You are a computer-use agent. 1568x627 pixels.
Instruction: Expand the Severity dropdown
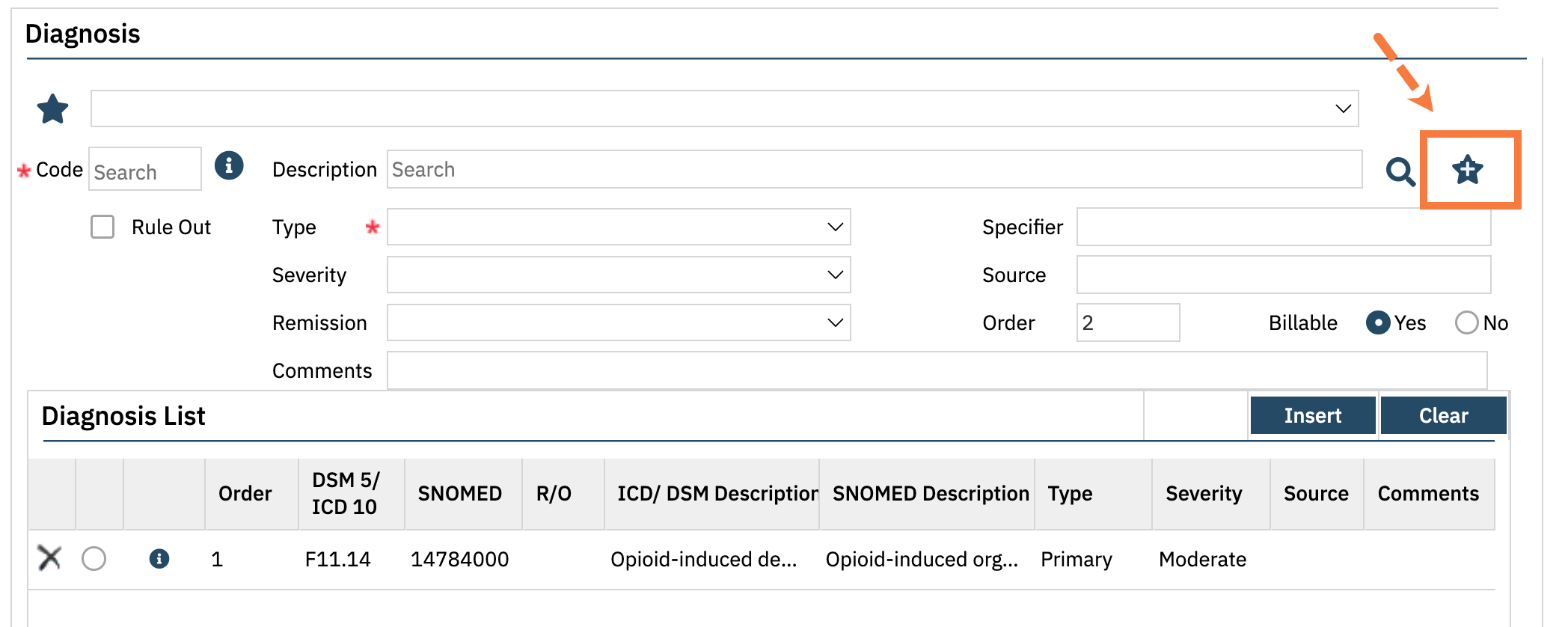[835, 275]
